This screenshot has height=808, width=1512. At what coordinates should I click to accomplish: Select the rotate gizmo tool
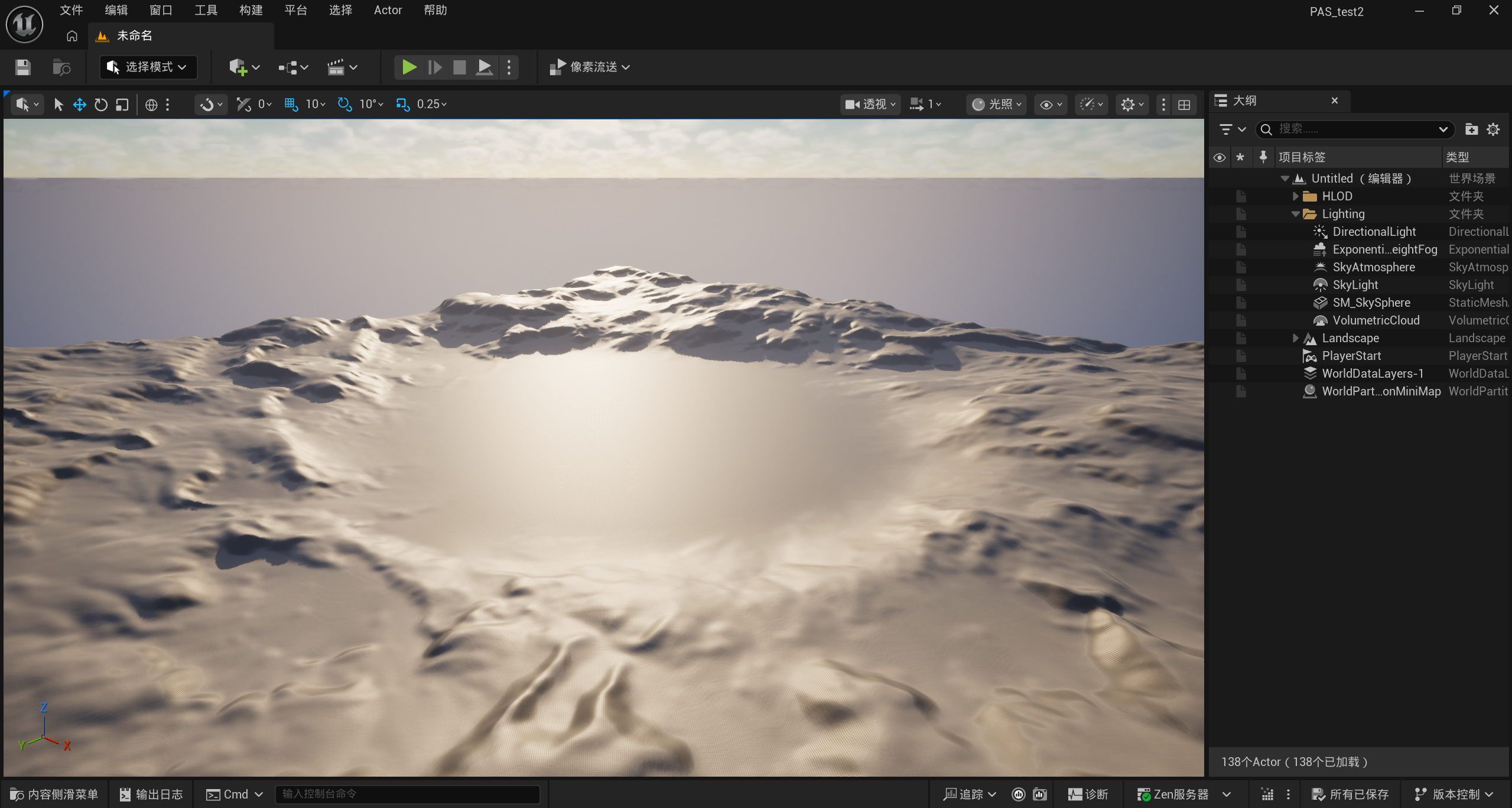coord(101,105)
